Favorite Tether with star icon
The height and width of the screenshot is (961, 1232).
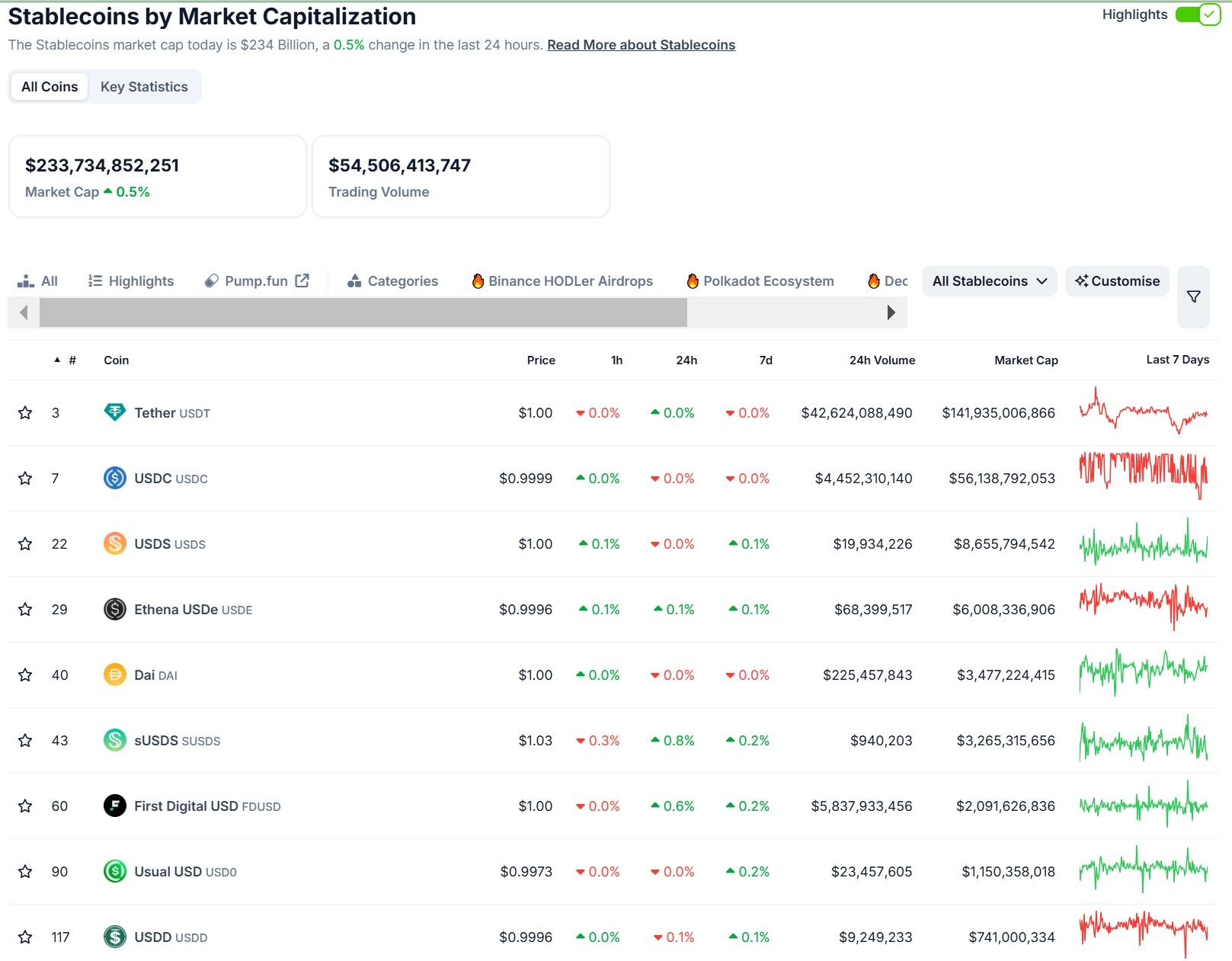coord(25,413)
